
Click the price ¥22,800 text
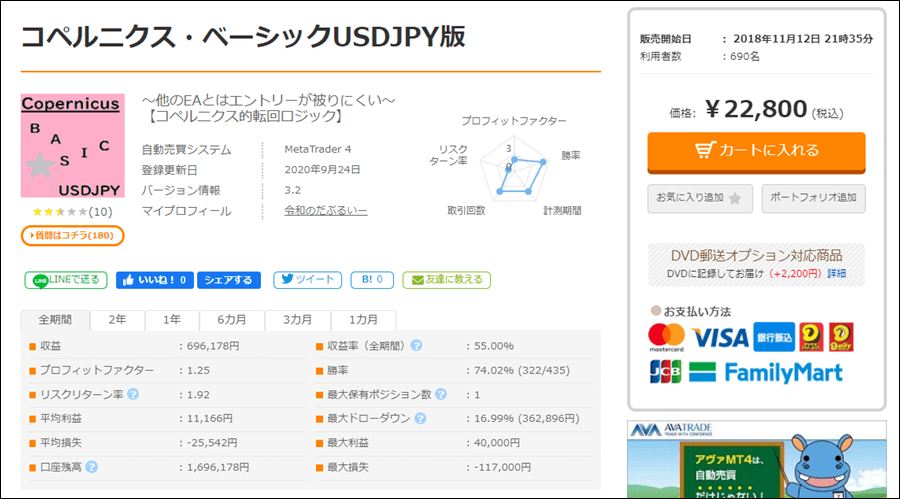tap(756, 109)
